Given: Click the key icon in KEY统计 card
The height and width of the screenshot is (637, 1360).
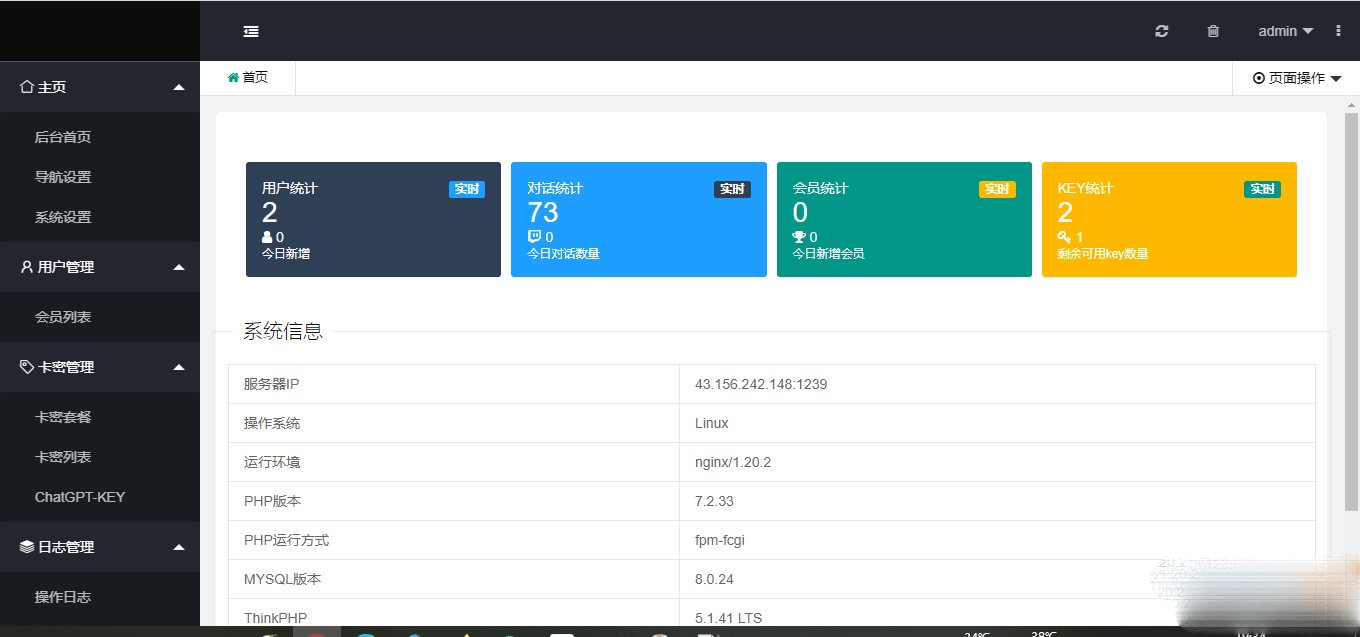Looking at the screenshot, I should coord(1064,237).
